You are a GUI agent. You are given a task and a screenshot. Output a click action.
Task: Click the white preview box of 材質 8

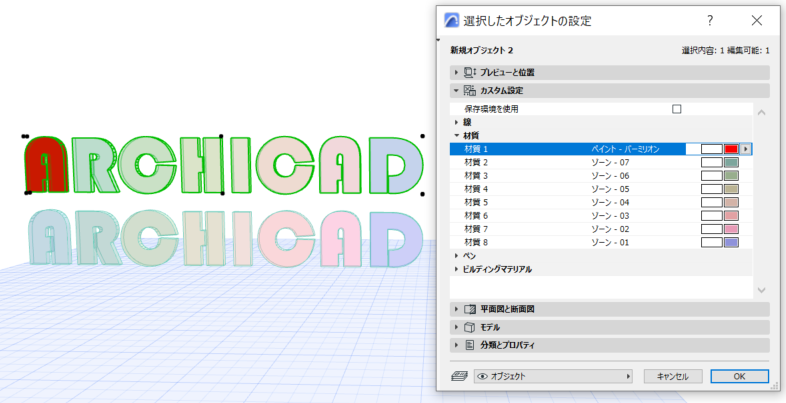[712, 243]
